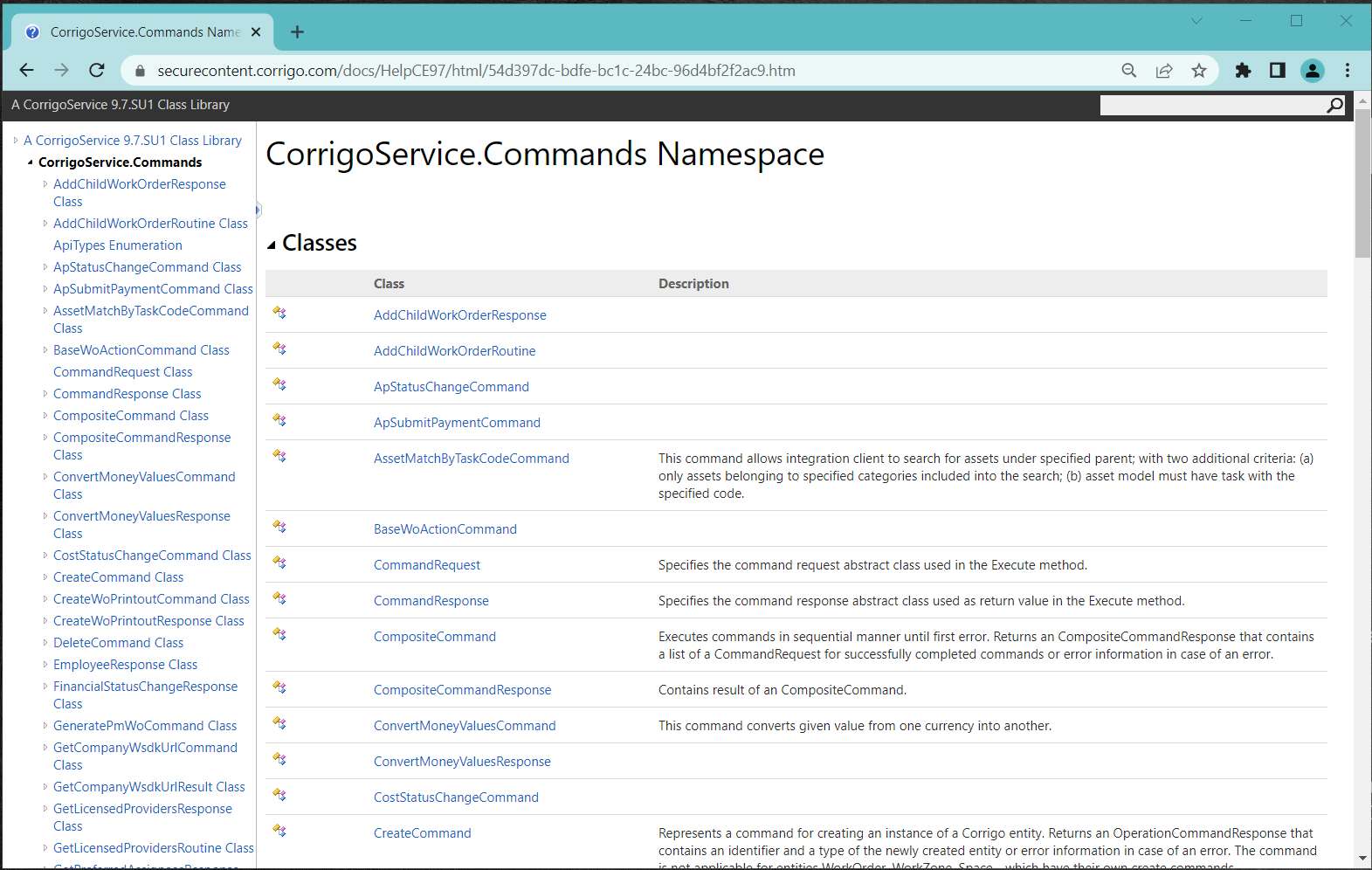Open the extensions puzzle icon
Viewport: 1372px width, 870px height.
click(x=1243, y=71)
